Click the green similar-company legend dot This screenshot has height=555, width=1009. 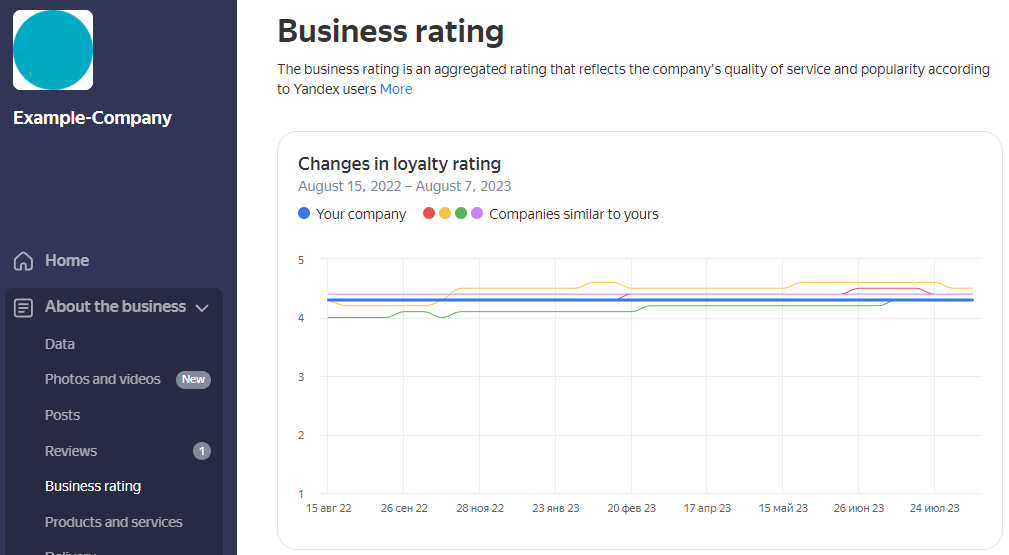point(461,214)
